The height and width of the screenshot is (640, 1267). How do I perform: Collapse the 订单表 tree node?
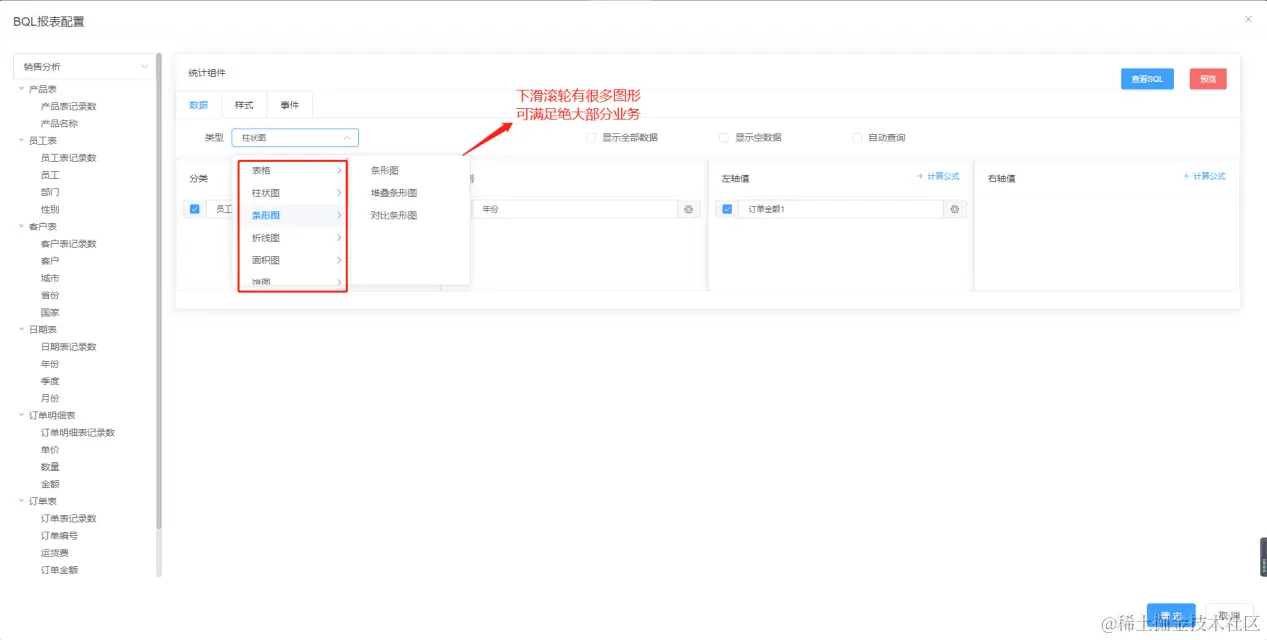(21, 501)
